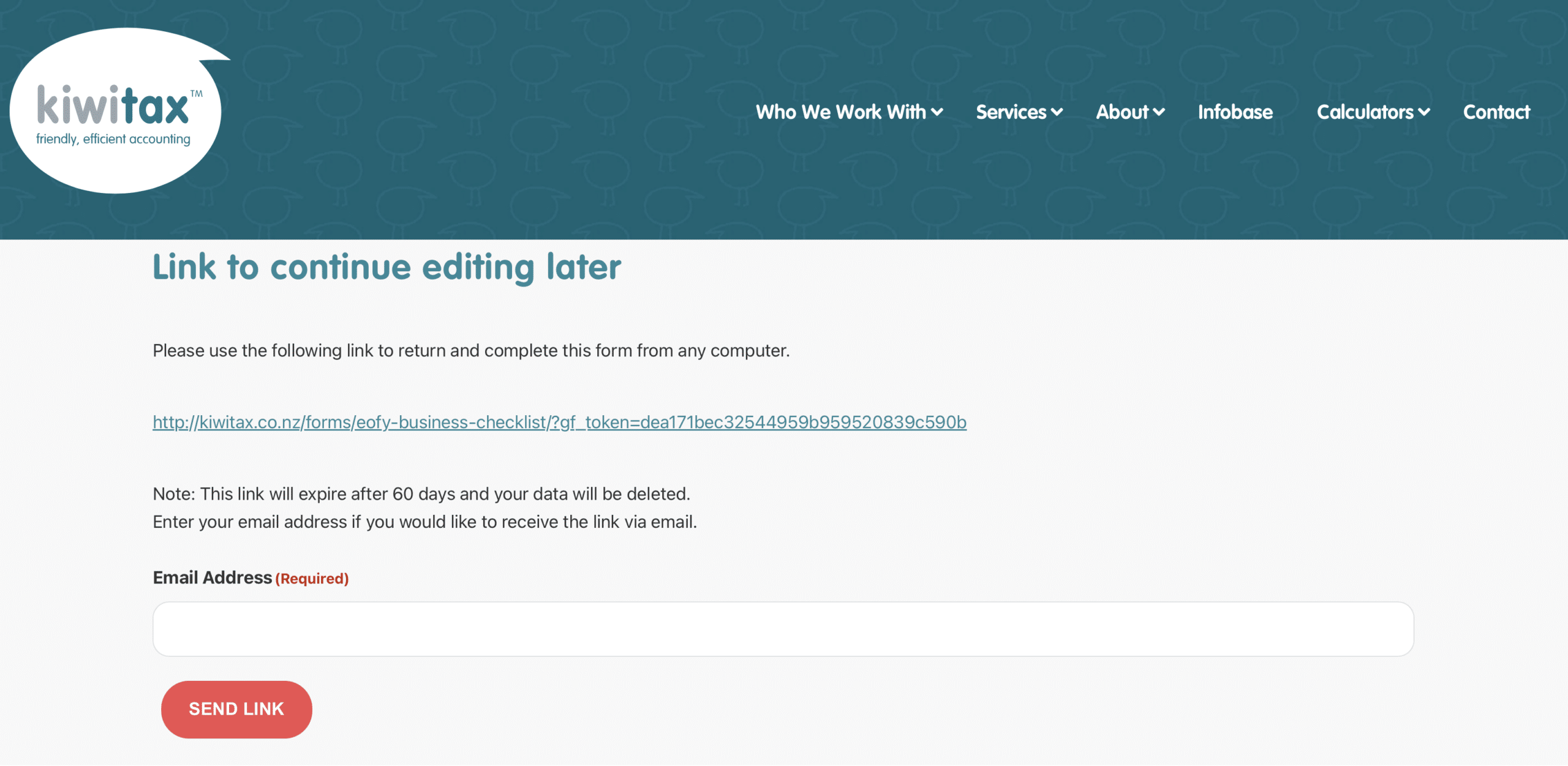Go to the Contact page

point(1496,112)
